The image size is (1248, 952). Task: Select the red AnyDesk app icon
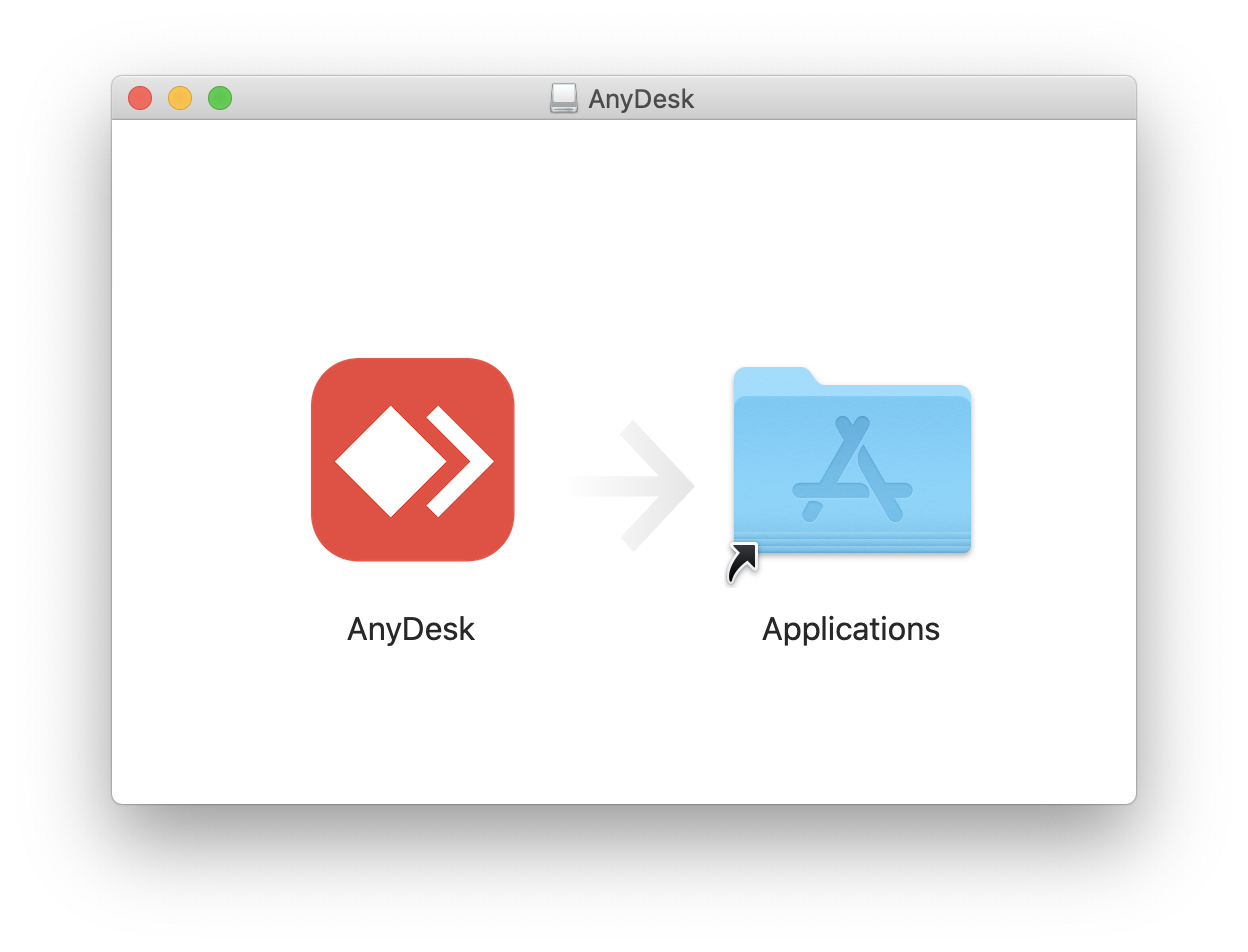[412, 460]
